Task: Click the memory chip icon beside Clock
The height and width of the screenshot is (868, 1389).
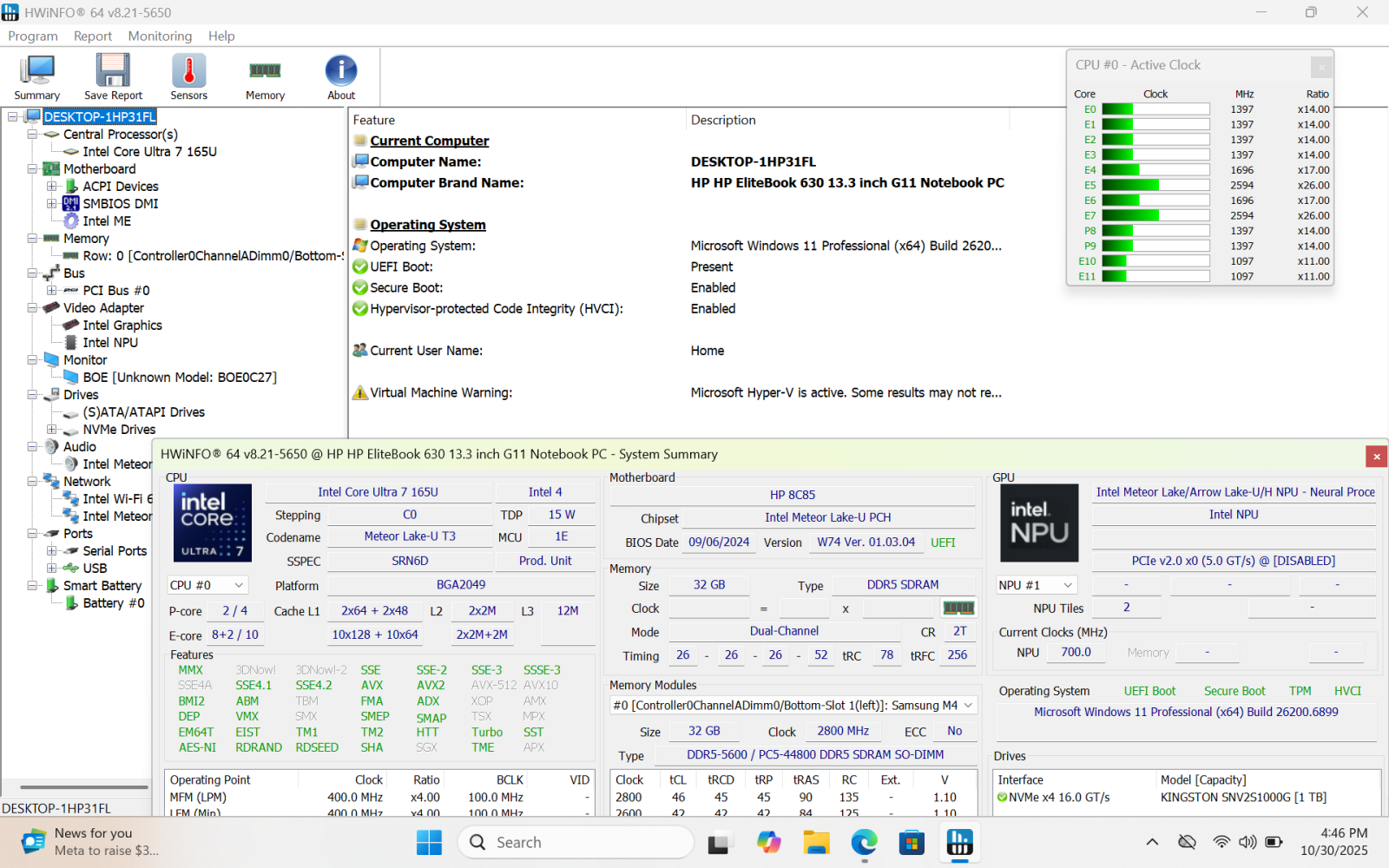Action: (958, 608)
